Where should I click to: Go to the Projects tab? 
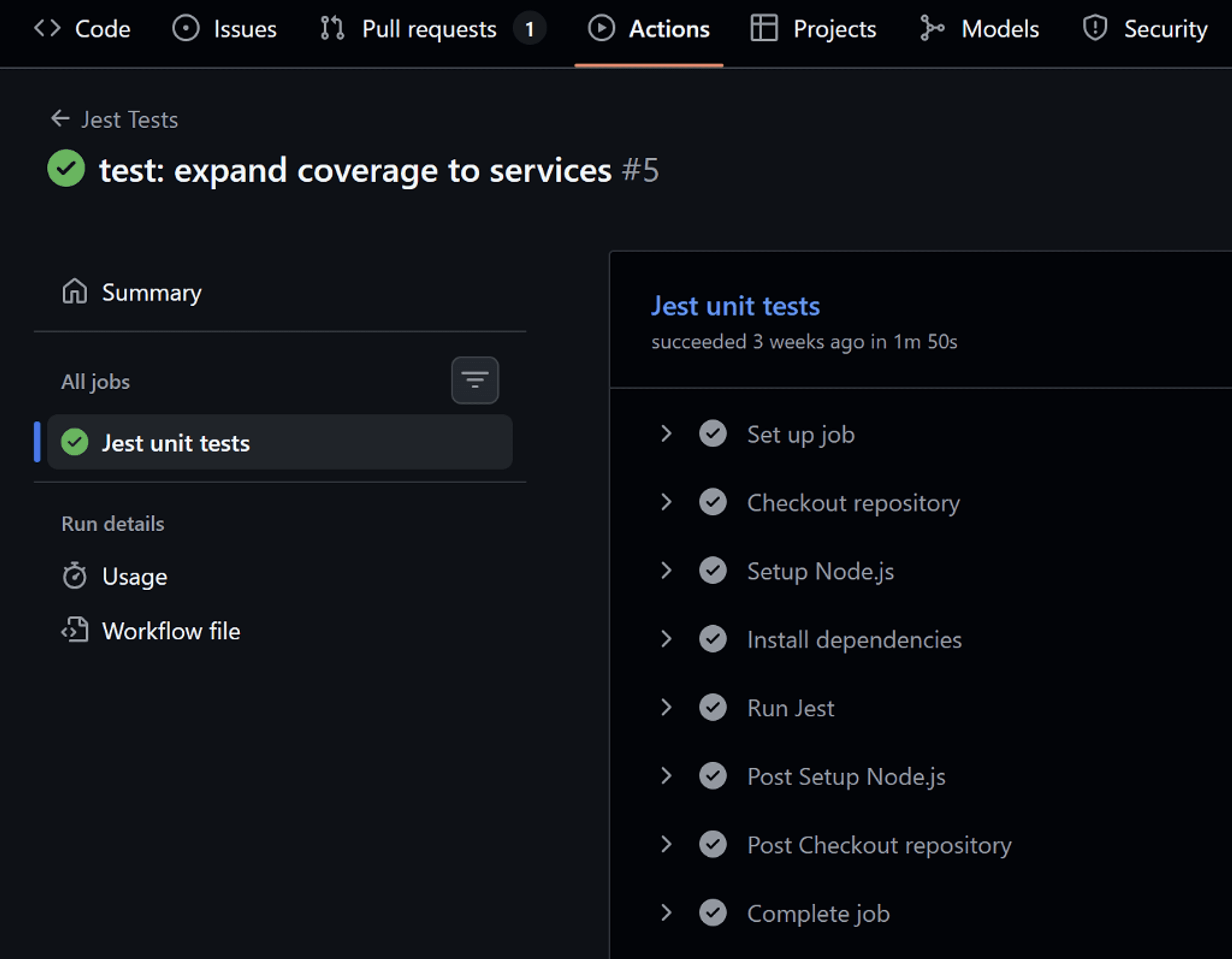point(813,29)
